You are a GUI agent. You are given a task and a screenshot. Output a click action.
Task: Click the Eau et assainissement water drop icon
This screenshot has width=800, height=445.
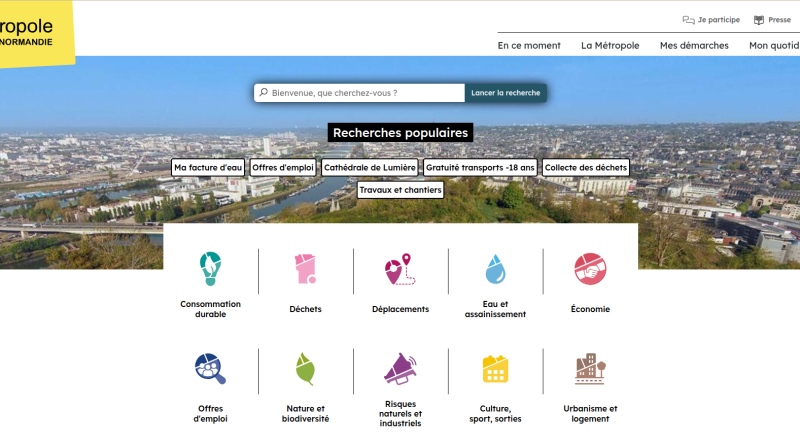point(495,268)
